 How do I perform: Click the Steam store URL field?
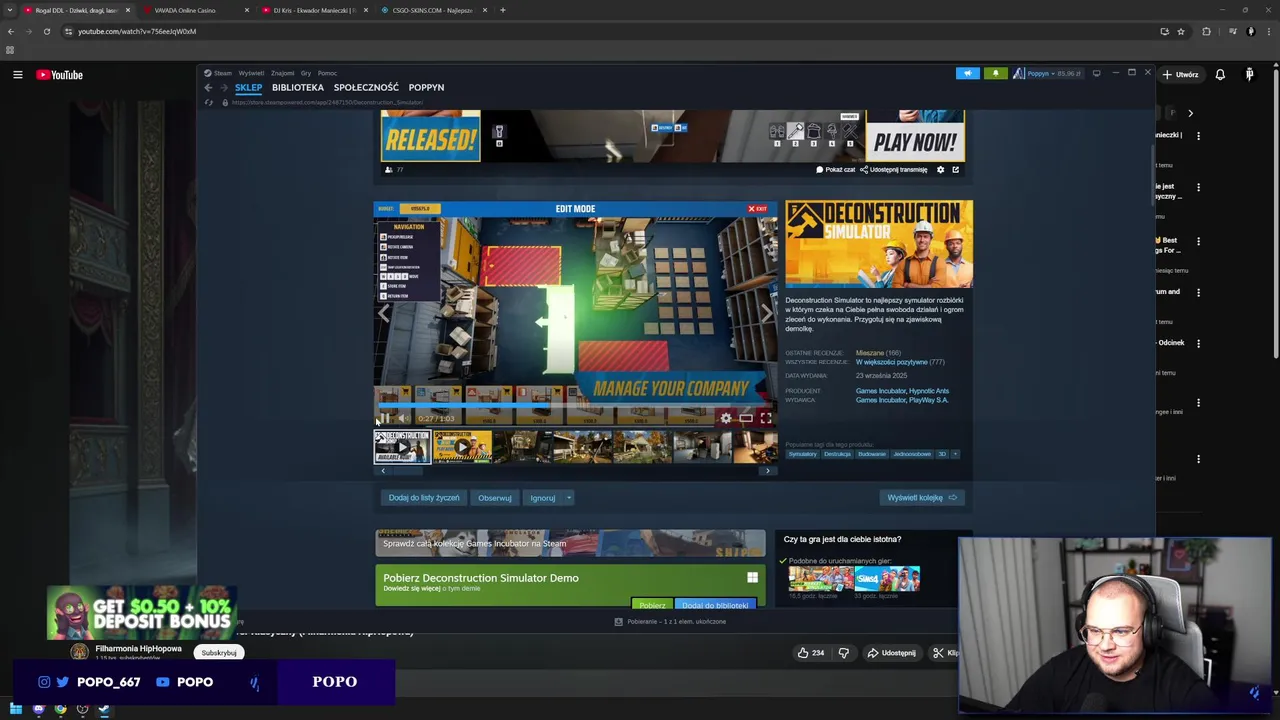click(327, 102)
